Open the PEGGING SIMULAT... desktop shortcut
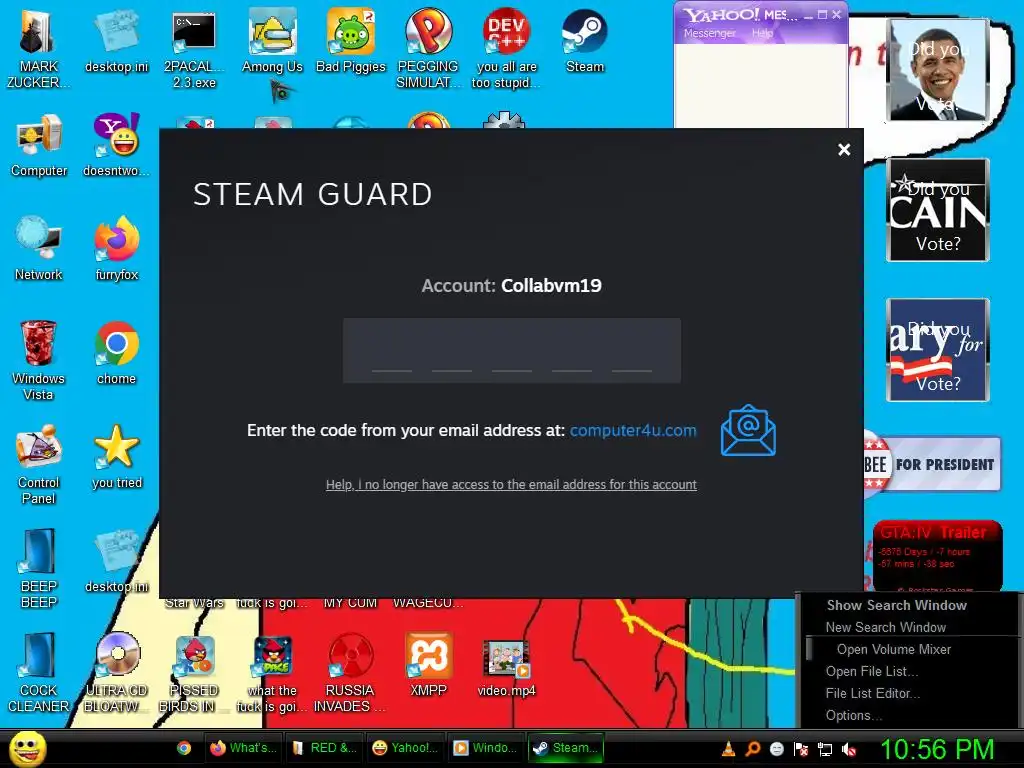This screenshot has height=768, width=1024. pos(428,49)
